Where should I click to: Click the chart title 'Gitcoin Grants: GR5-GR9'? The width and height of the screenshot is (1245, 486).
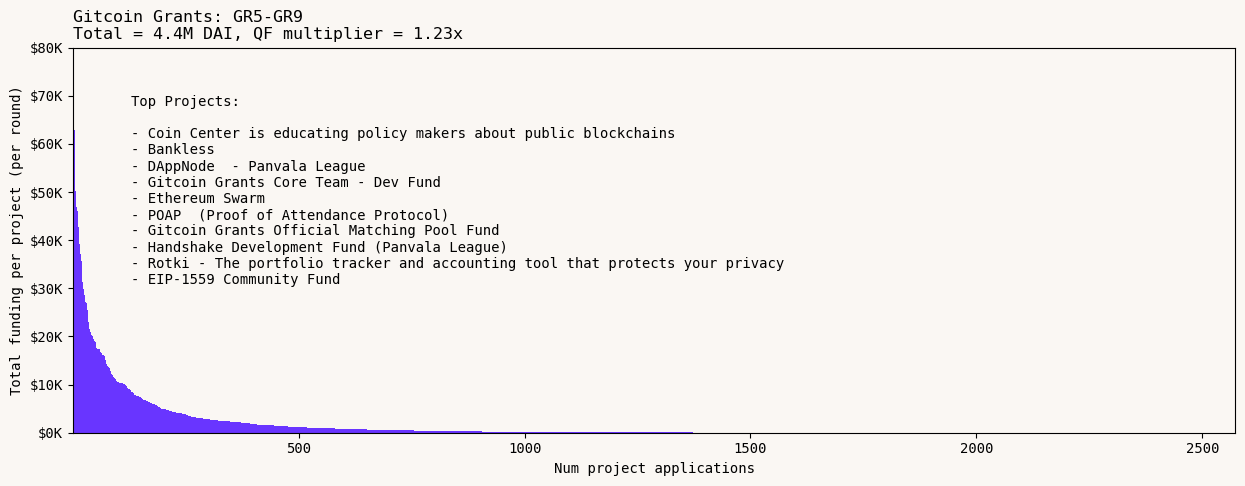188,17
